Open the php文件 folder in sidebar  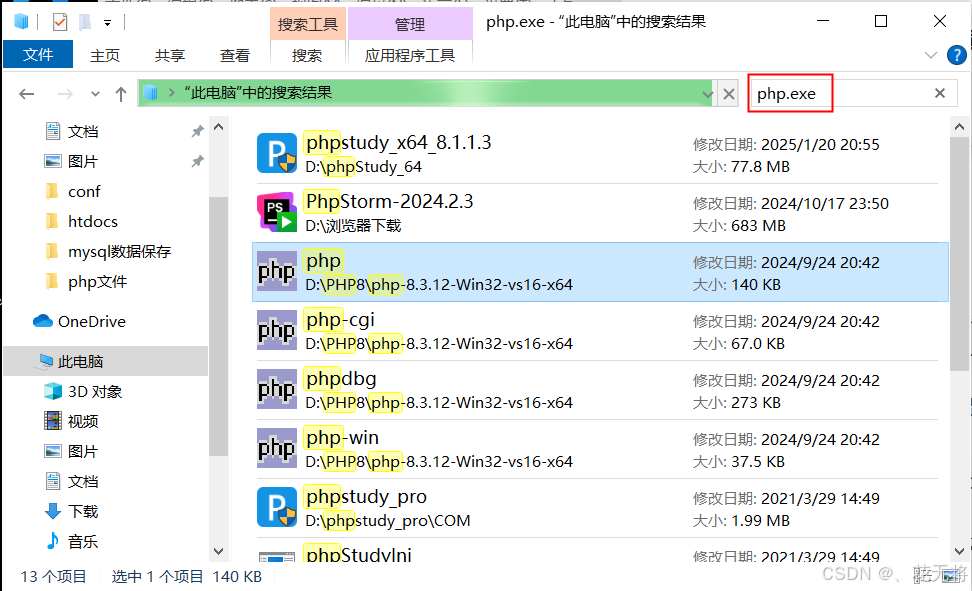(86, 282)
